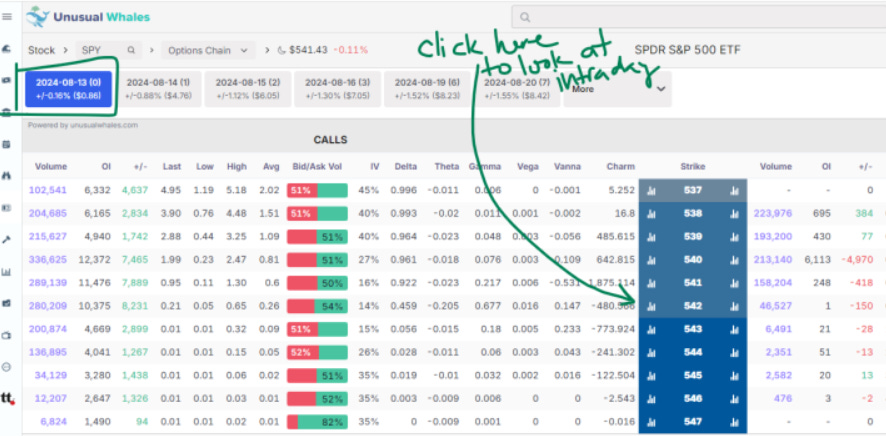This screenshot has width=886, height=436.
Task: Open the puts intraday chart icon for strike 541
Action: [734, 284]
